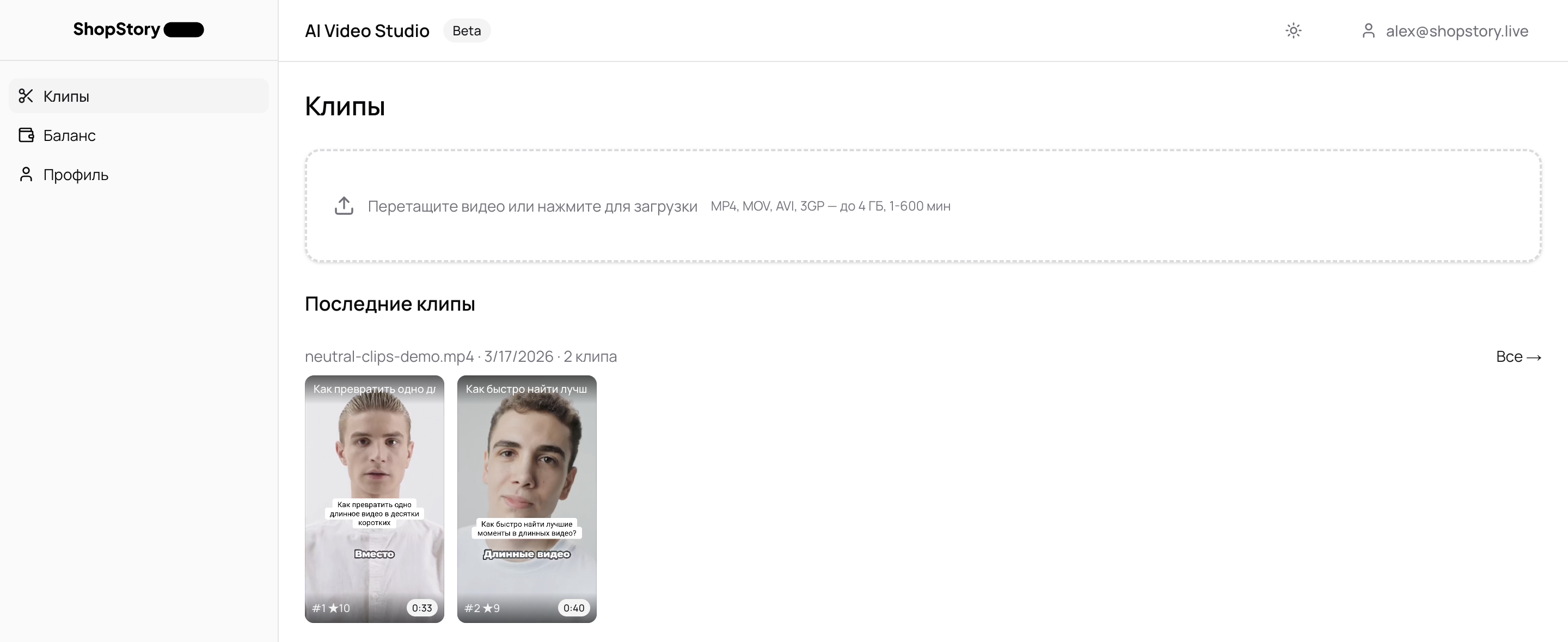Click the wallet icon beside Баланс
The height and width of the screenshot is (642, 1568).
pyautogui.click(x=26, y=135)
